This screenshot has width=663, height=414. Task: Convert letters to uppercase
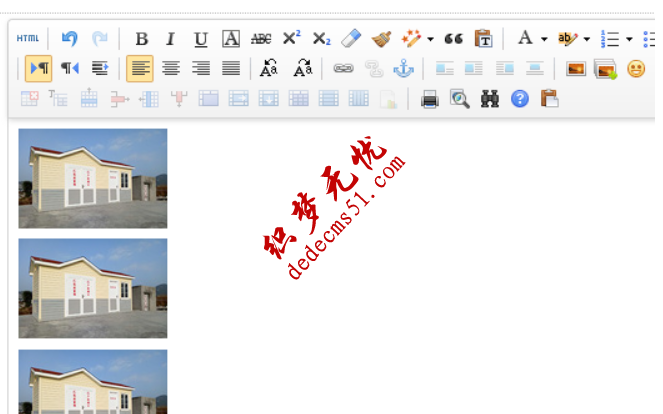[269, 68]
